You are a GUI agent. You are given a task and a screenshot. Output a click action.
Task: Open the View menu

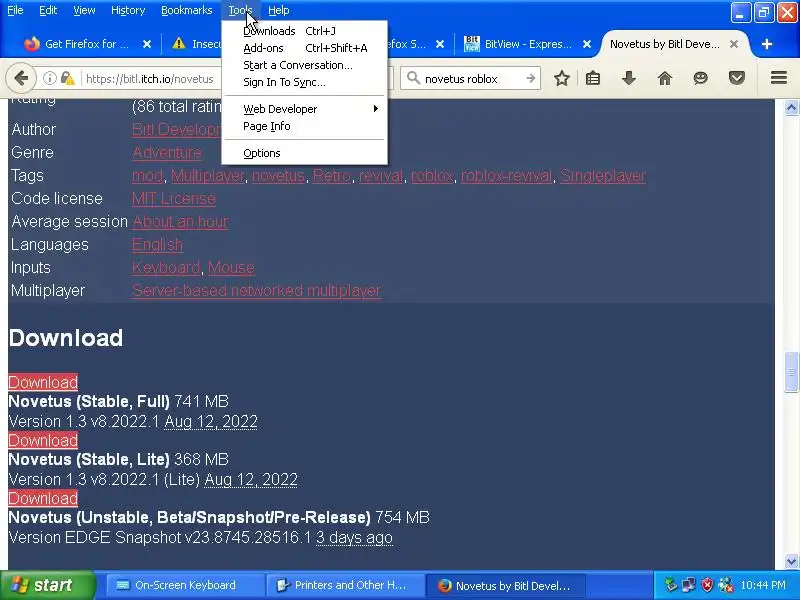[x=84, y=10]
